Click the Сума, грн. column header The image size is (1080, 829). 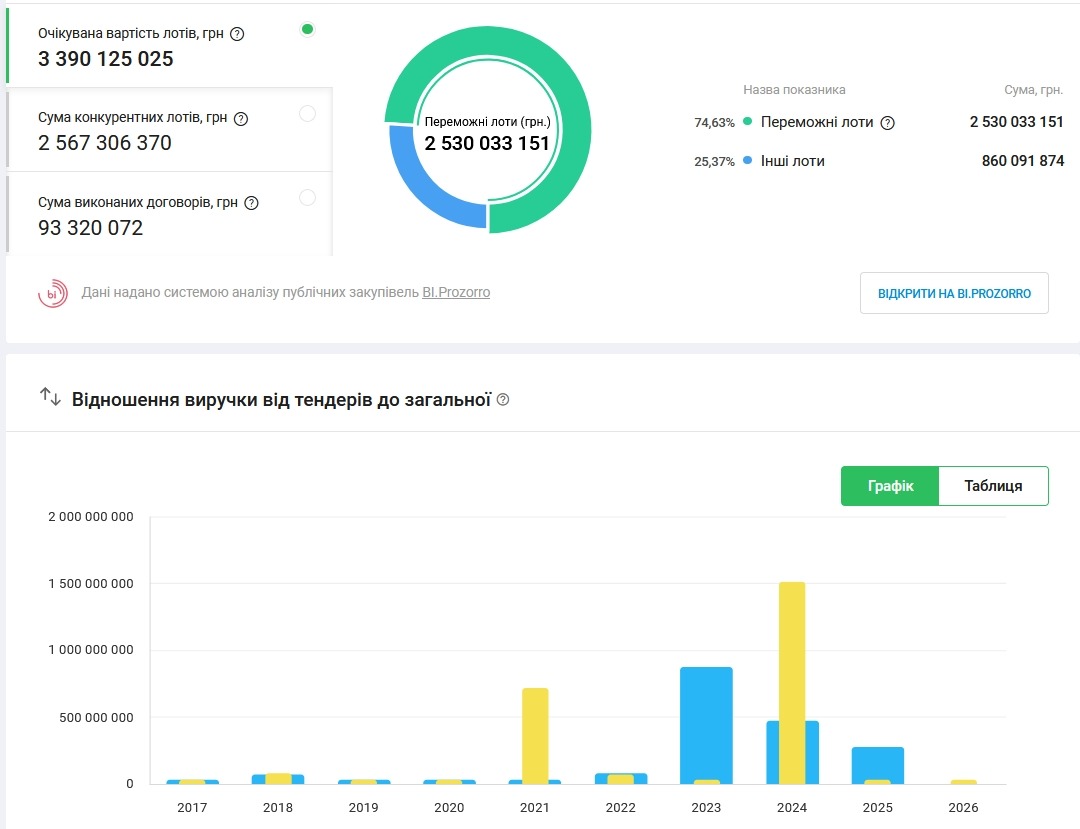click(1033, 90)
